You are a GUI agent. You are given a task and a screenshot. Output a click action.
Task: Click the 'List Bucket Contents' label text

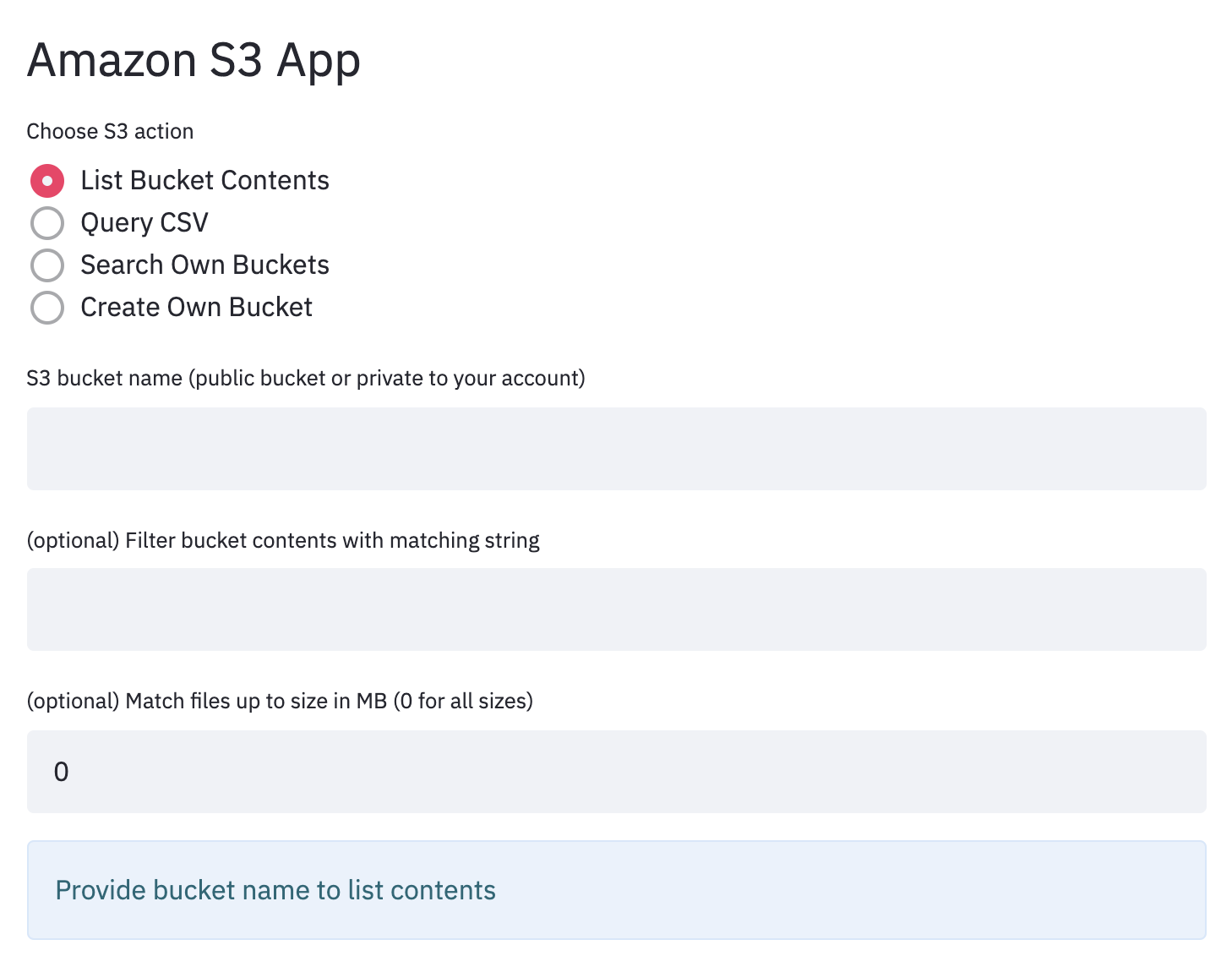click(205, 181)
